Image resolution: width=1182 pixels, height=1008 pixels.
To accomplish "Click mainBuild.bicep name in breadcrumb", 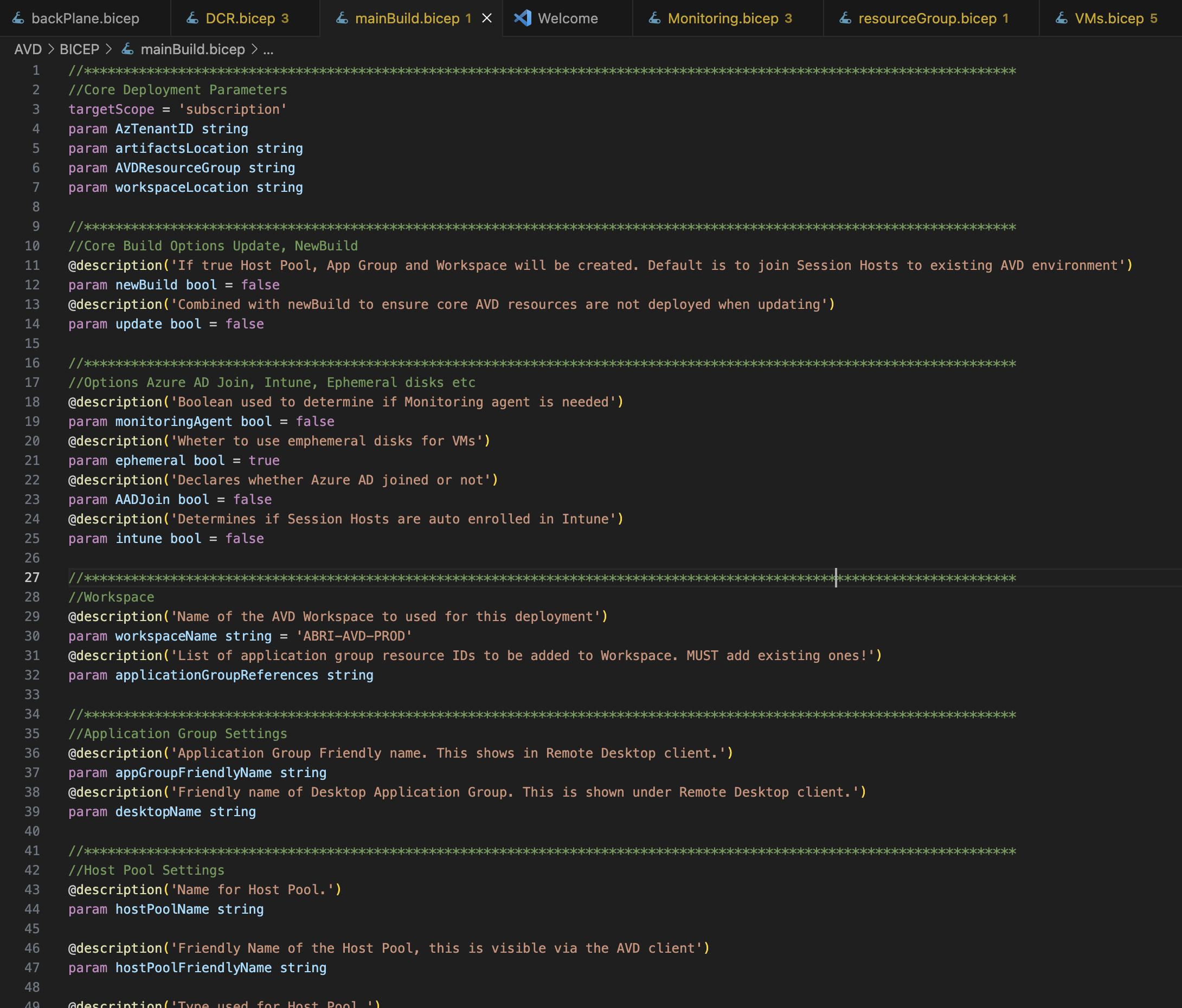I will (x=192, y=50).
